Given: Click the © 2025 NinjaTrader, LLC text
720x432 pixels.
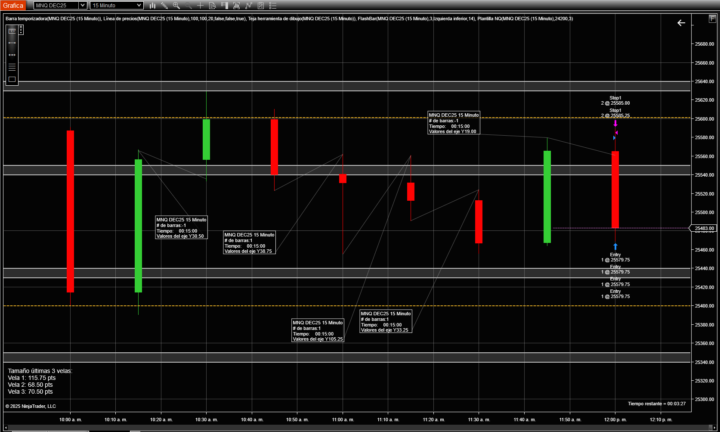Looking at the screenshot, I should tap(31, 406).
